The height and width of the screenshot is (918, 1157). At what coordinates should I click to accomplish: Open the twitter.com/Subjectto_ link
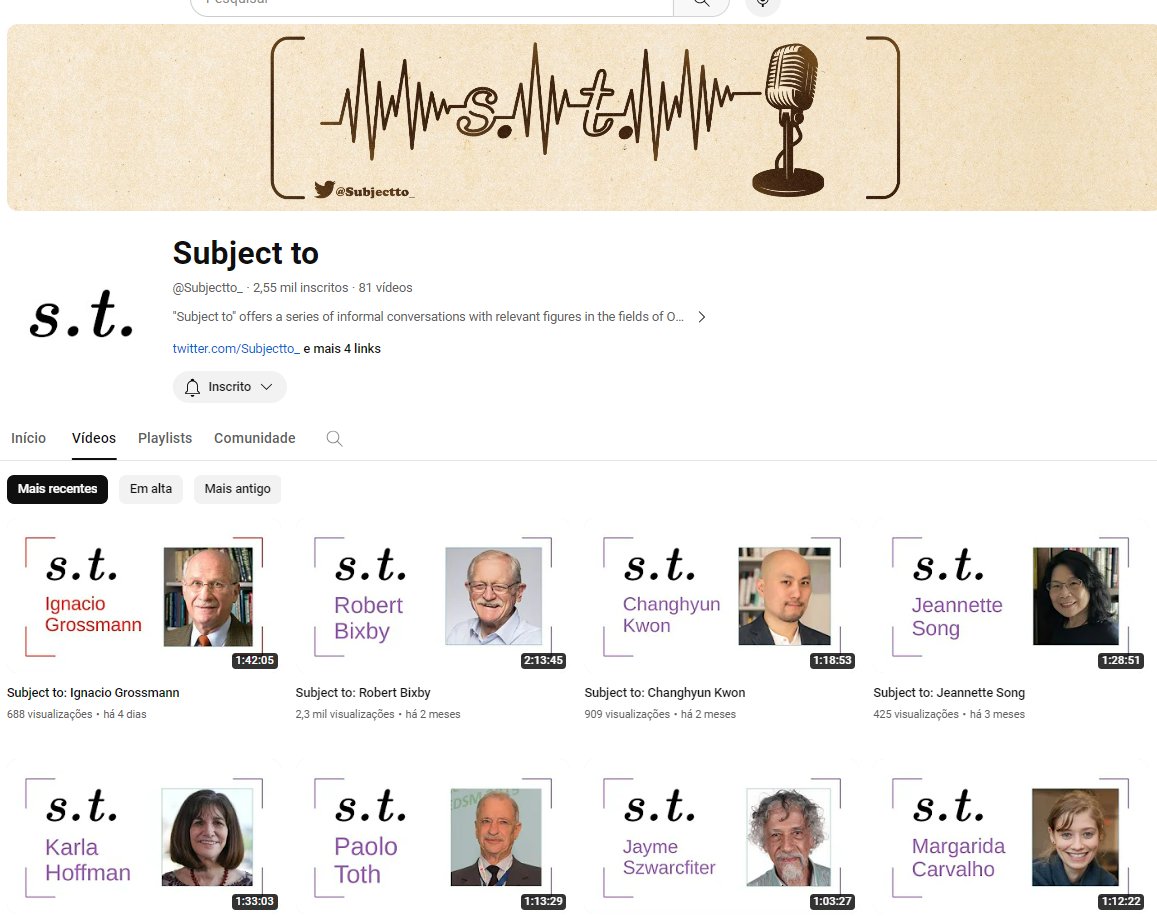pyautogui.click(x=236, y=348)
